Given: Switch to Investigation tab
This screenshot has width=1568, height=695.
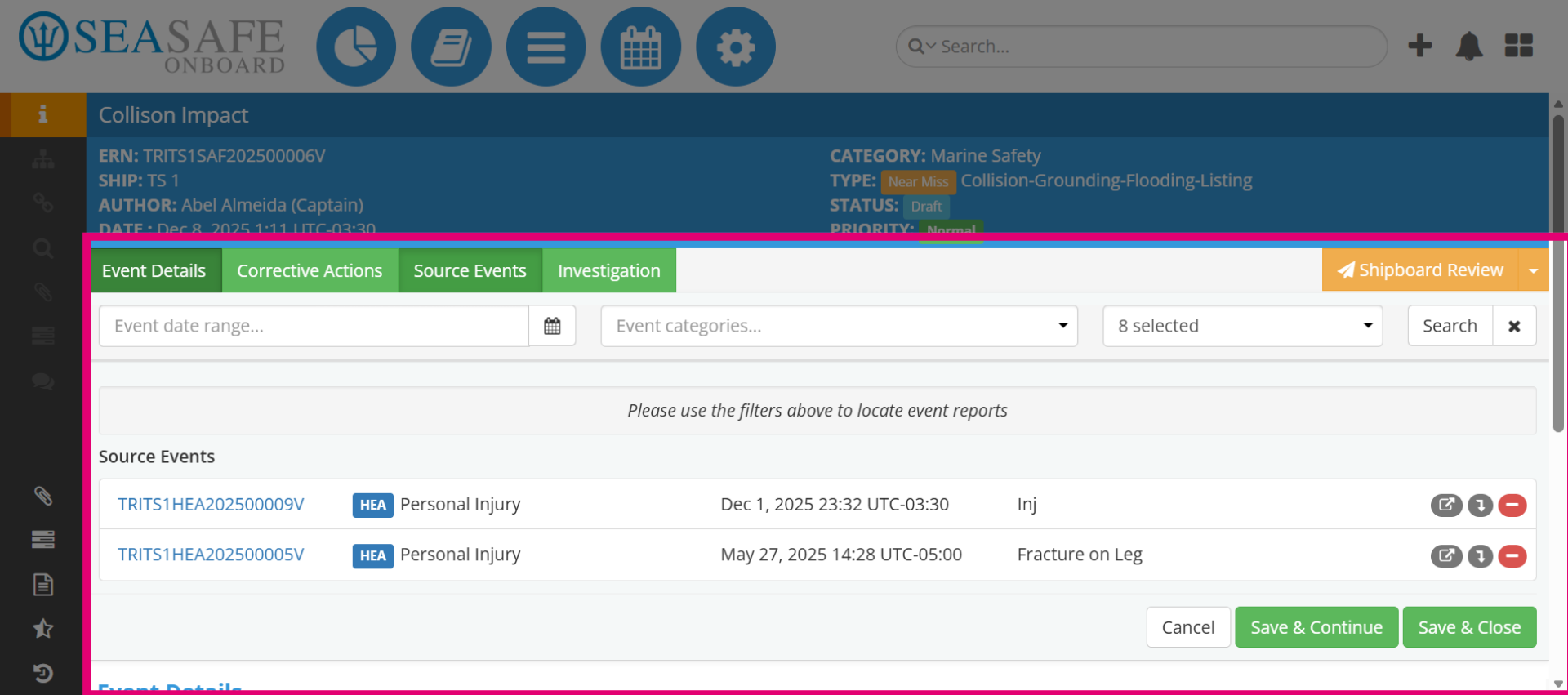Looking at the screenshot, I should 609,270.
